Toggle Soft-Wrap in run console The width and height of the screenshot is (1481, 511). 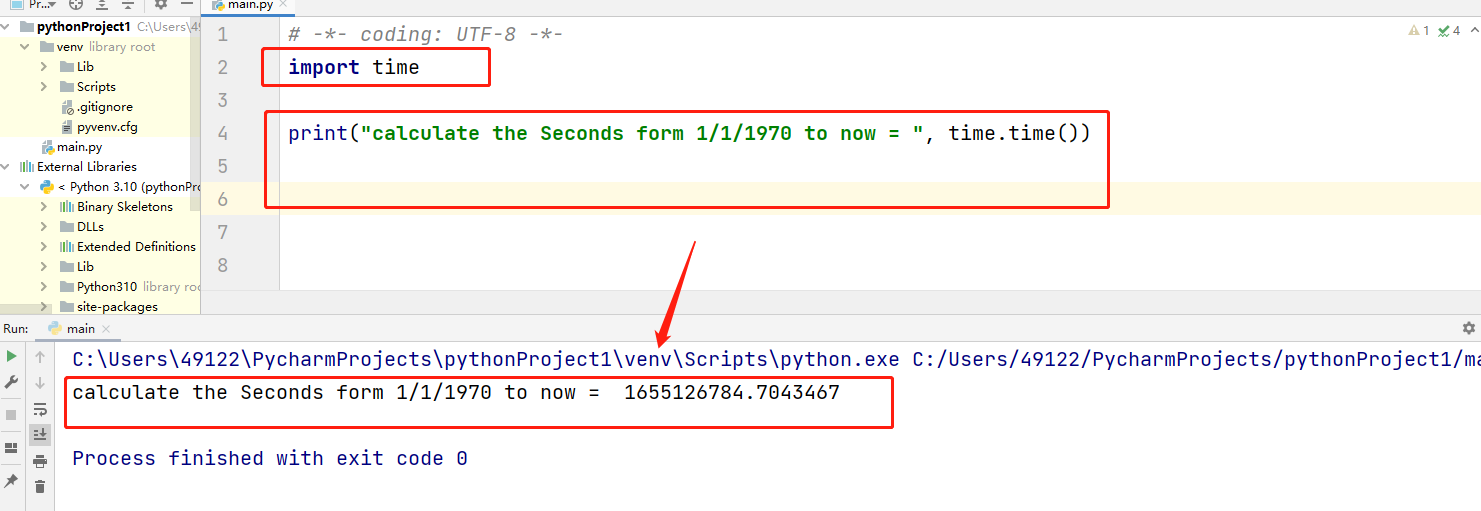point(40,409)
